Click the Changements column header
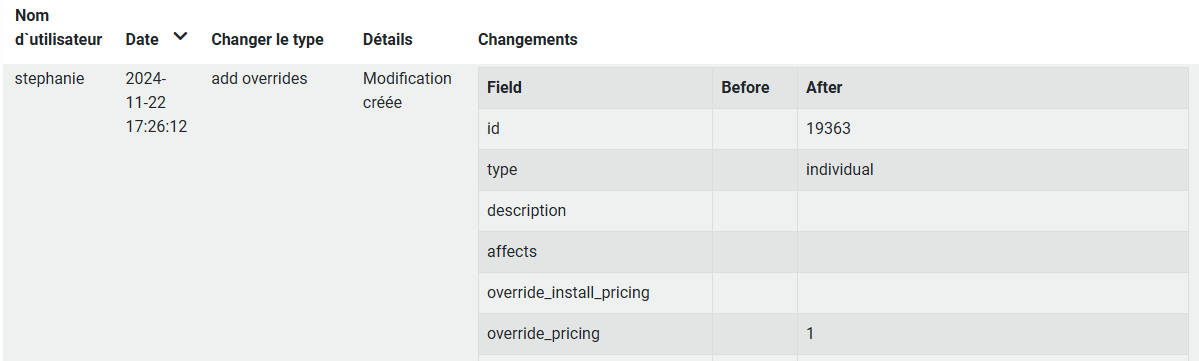This screenshot has height=361, width=1199. coord(528,39)
